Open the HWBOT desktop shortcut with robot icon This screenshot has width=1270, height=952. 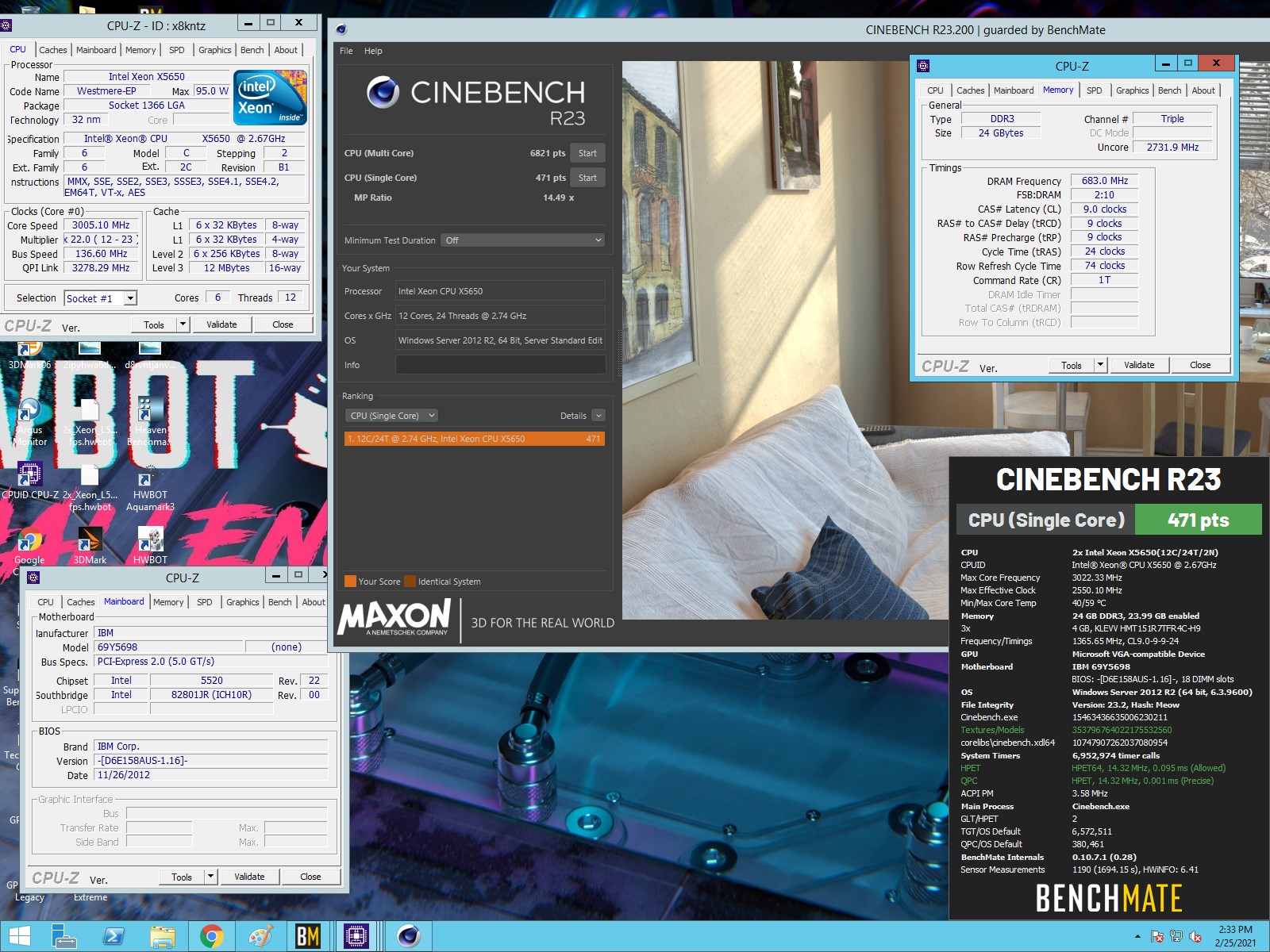(x=150, y=547)
